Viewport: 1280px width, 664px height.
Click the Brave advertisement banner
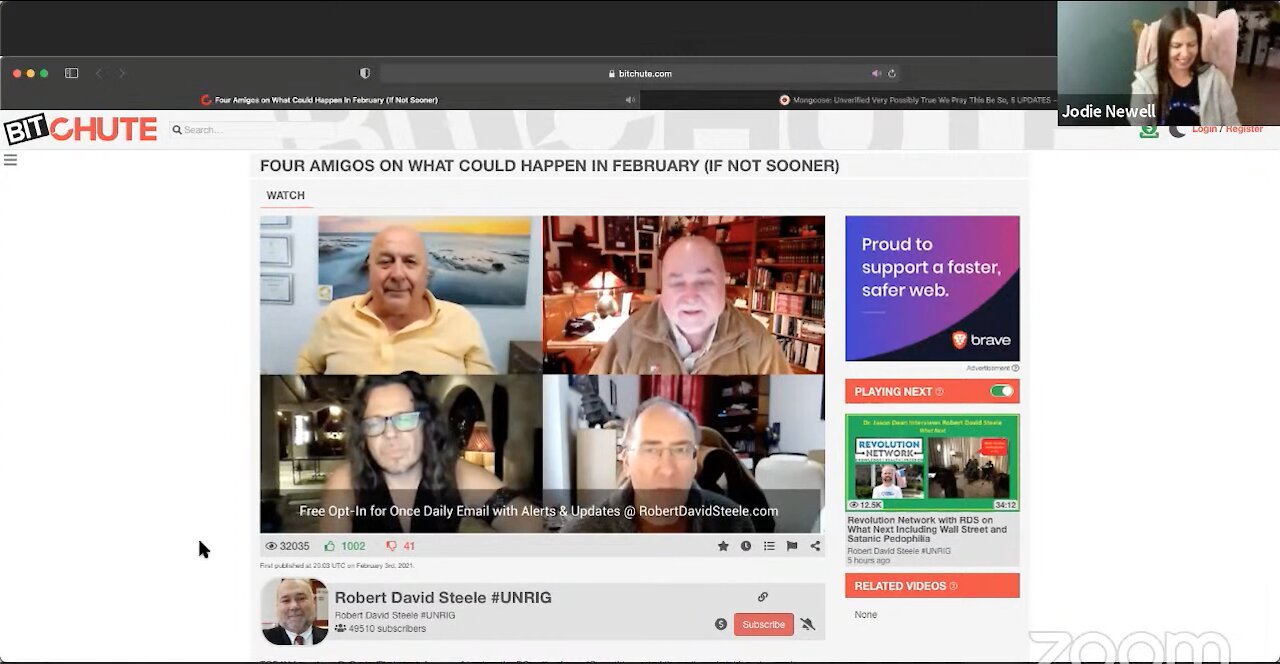[932, 288]
